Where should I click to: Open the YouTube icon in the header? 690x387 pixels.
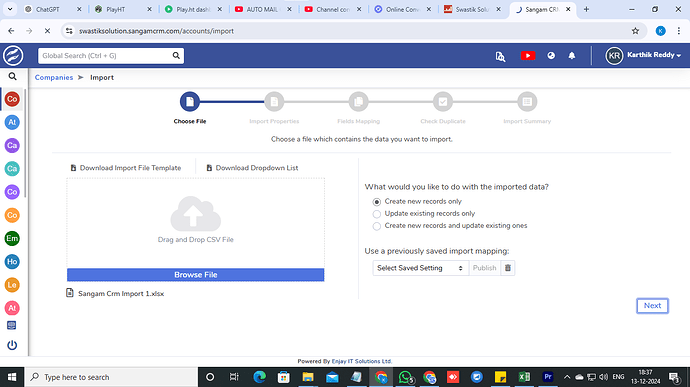[x=528, y=56]
